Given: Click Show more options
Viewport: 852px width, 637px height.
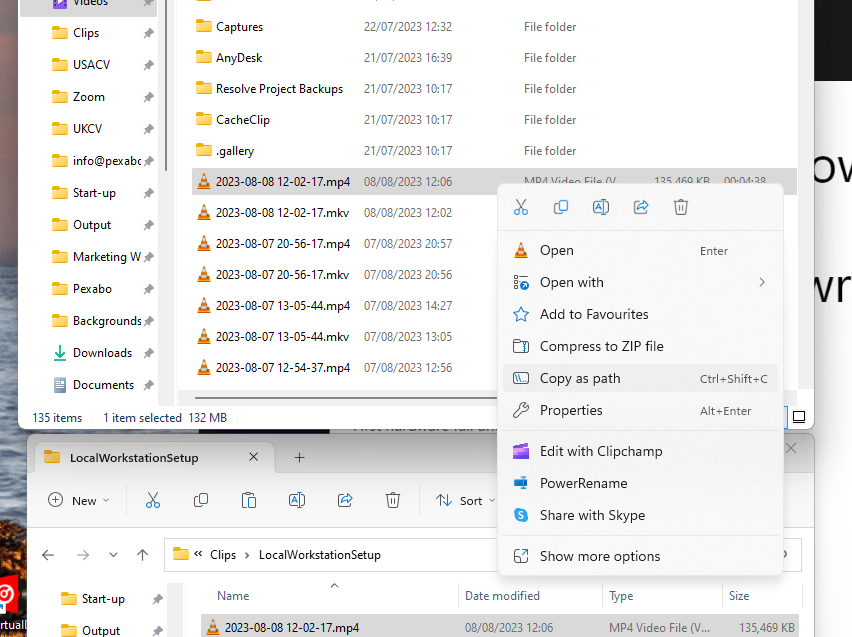Looking at the screenshot, I should [x=640, y=557].
